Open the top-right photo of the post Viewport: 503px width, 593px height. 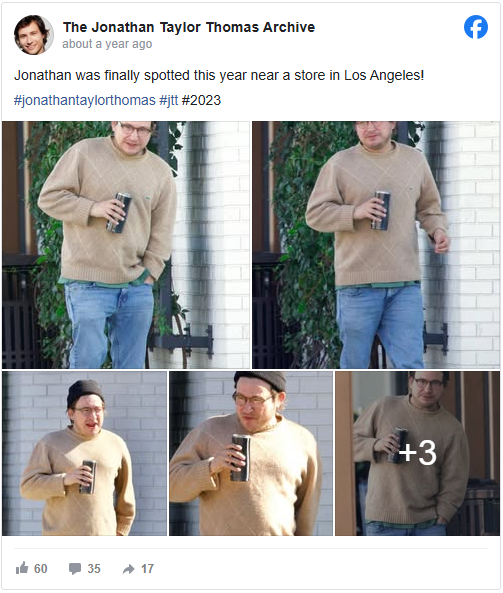[376, 245]
